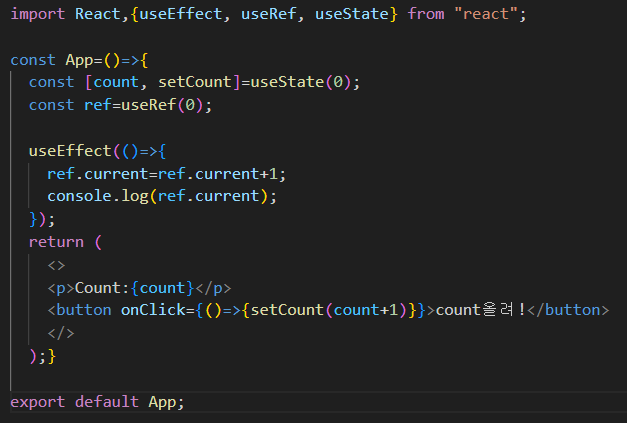627x423 pixels.
Task: Click the 'useEffect(()=>{' call line
Action: (97, 151)
